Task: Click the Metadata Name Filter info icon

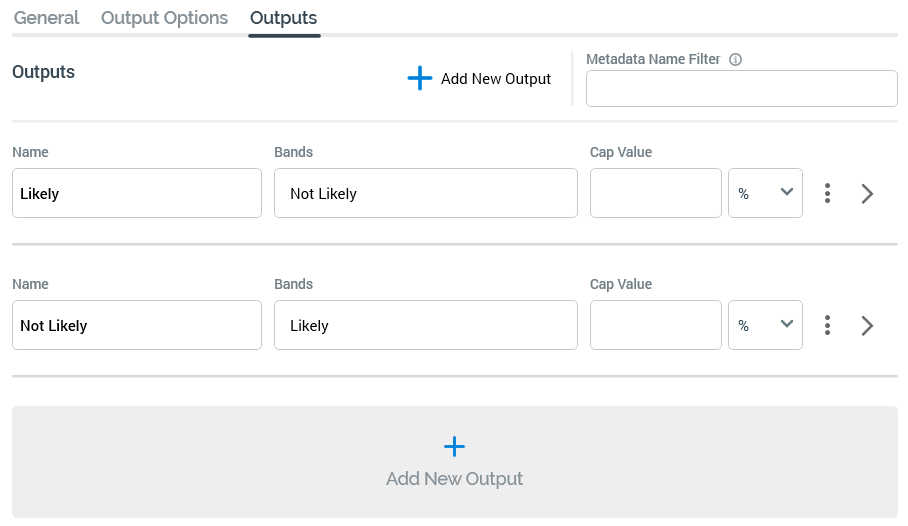Action: point(735,60)
